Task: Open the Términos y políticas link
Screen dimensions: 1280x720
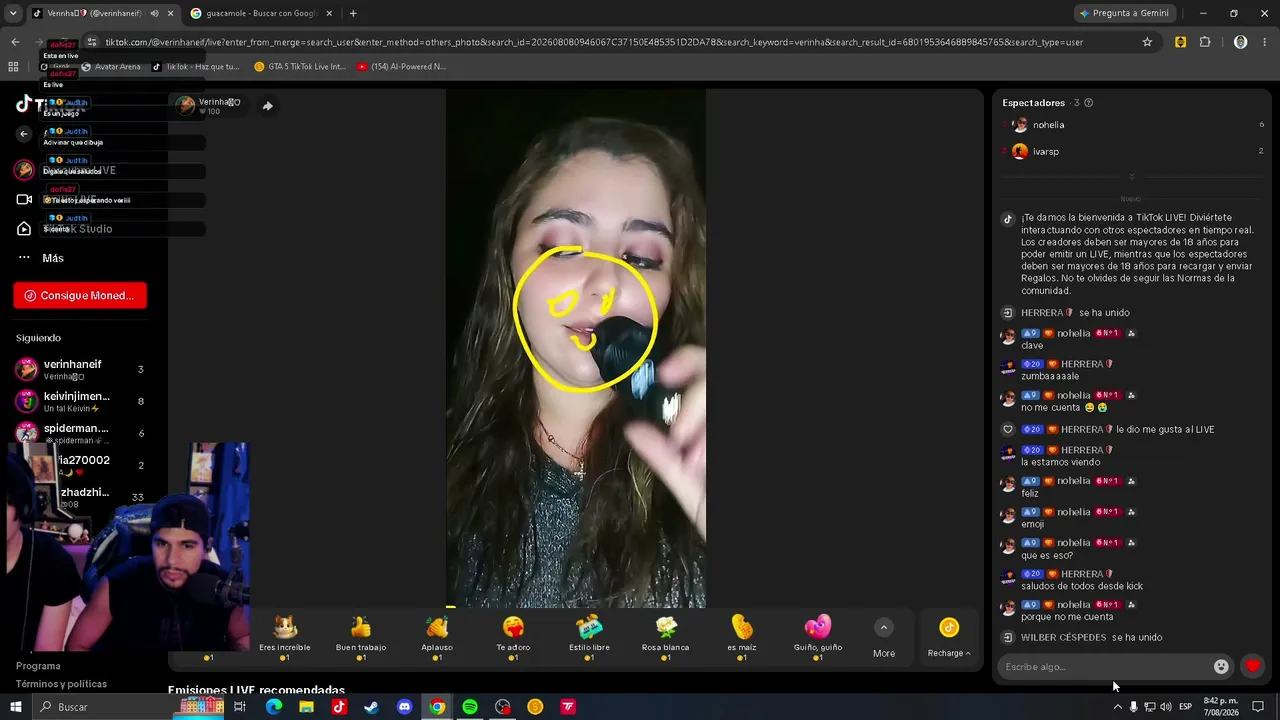Action: [61, 684]
